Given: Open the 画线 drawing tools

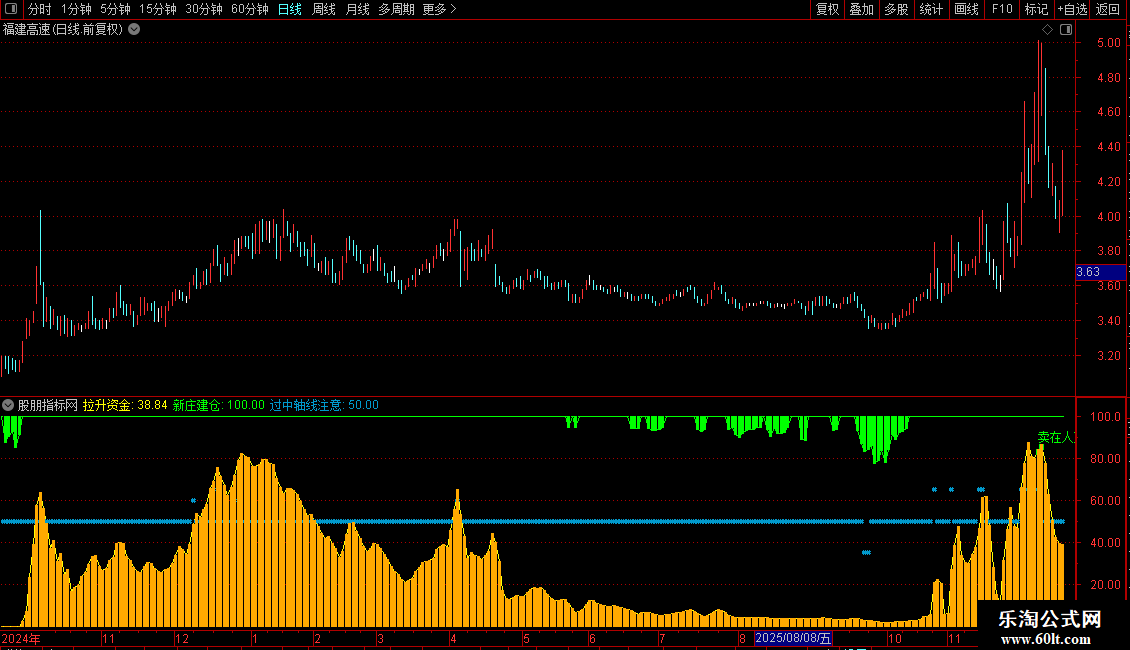Looking at the screenshot, I should 966,9.
